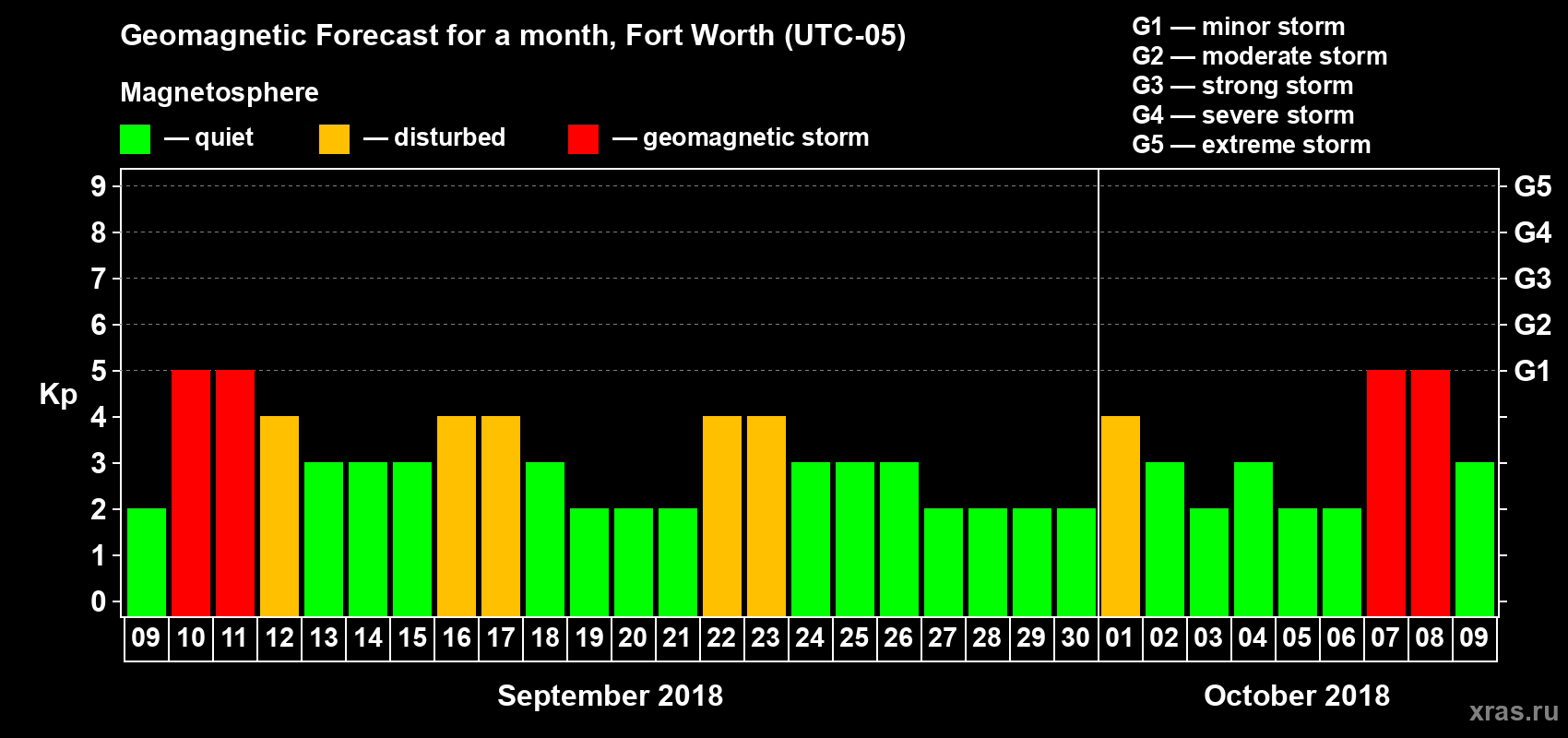Screen dimensions: 1568x738
Task: Click the G1 right axis label
Action: tap(1533, 371)
